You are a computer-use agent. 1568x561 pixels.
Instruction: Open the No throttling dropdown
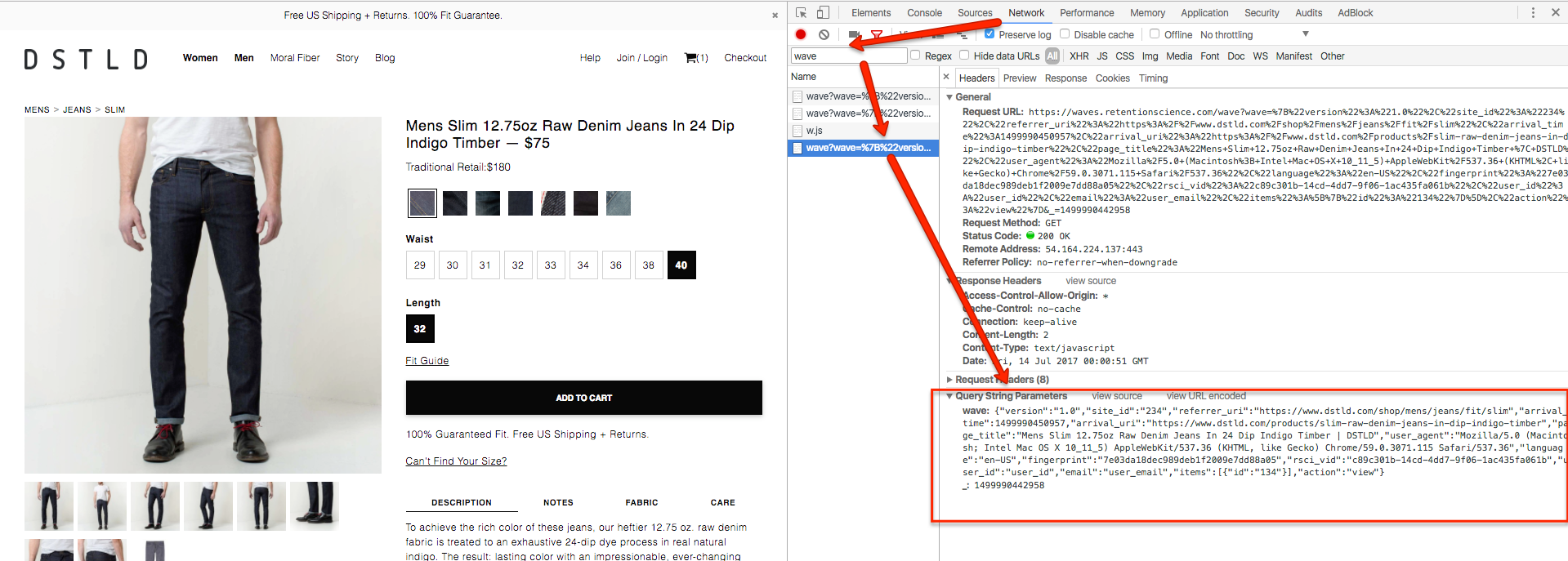pyautogui.click(x=1254, y=34)
